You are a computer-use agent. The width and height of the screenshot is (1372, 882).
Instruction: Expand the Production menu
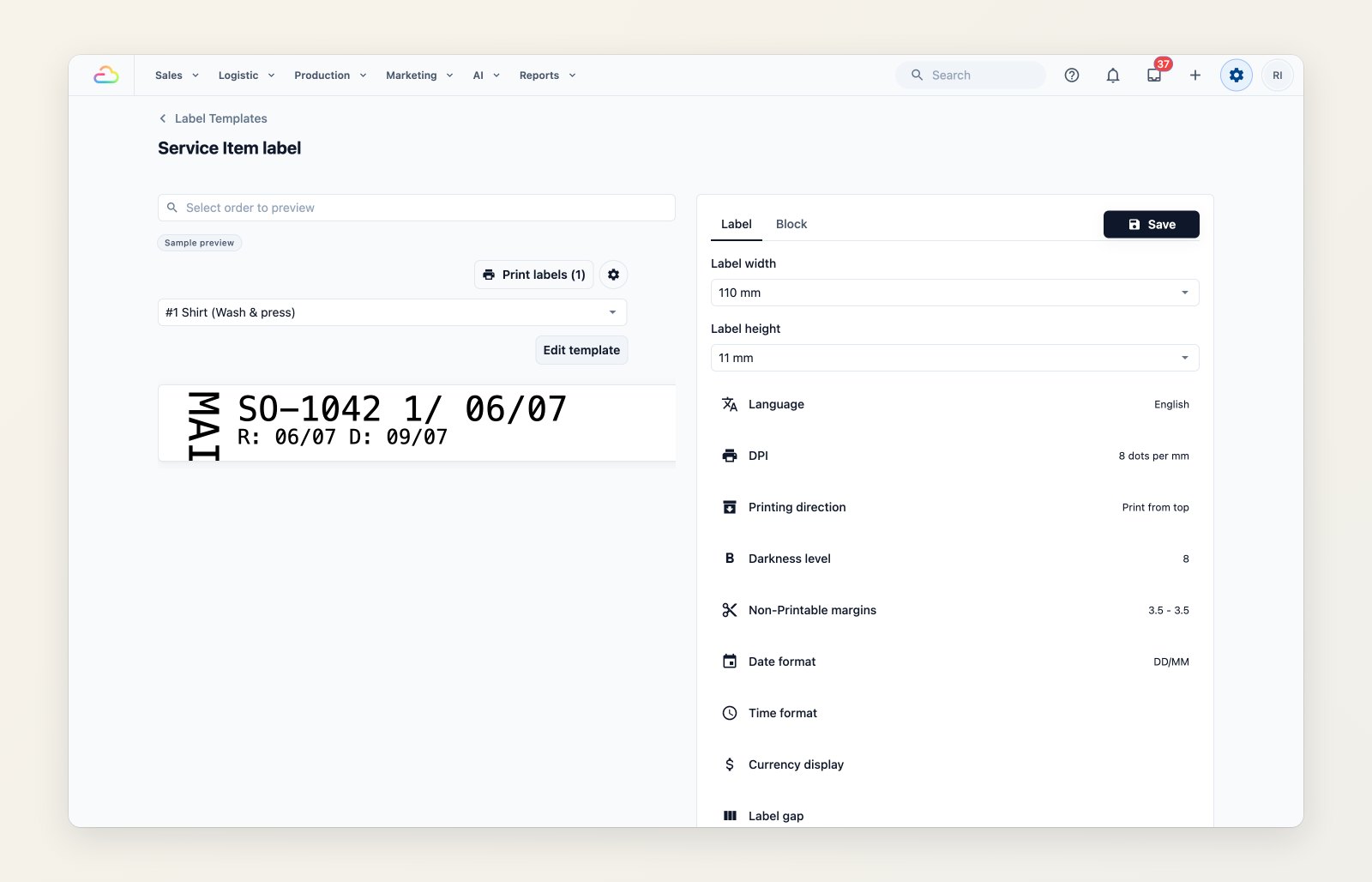click(x=330, y=76)
